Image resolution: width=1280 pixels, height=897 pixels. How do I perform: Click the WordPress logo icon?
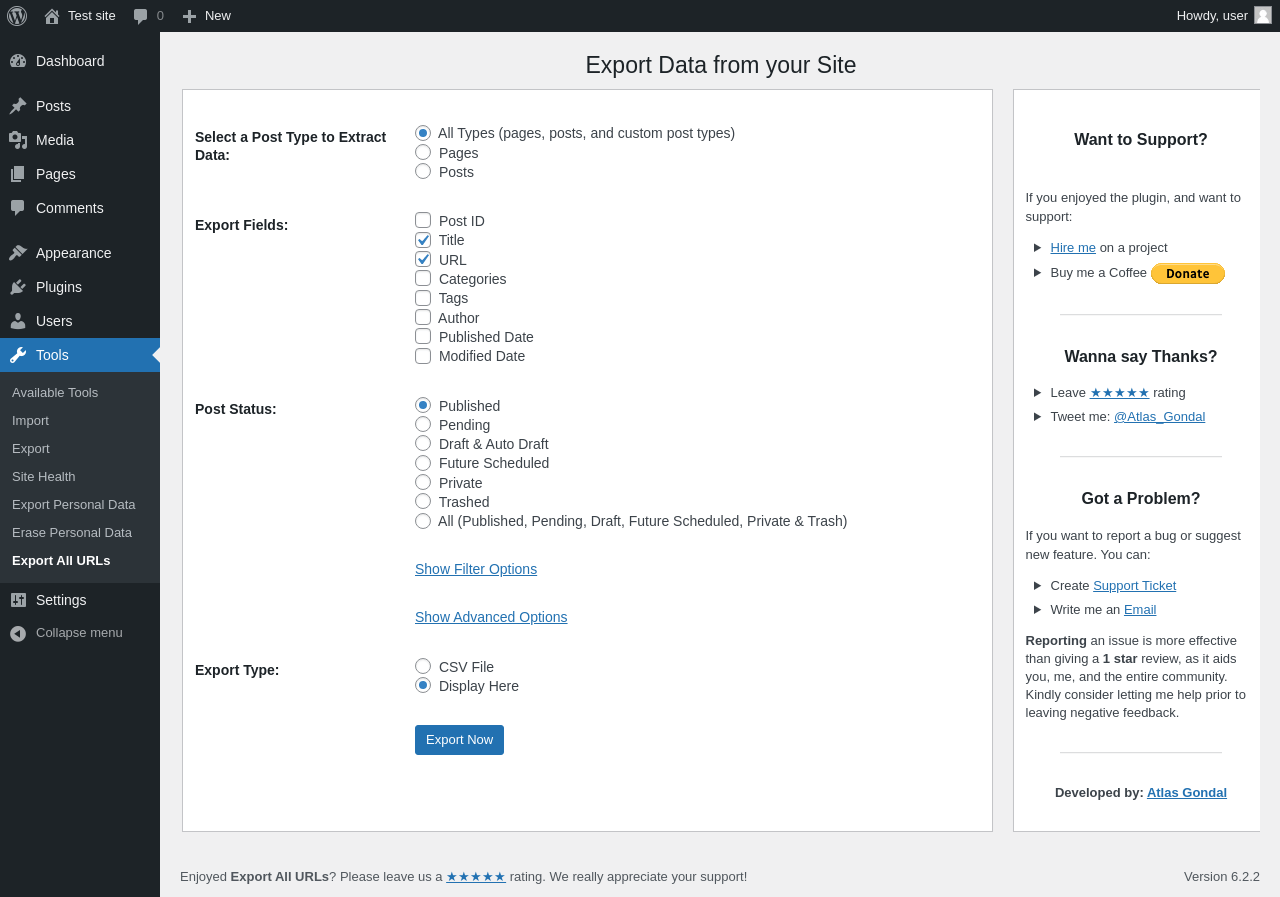[17, 16]
